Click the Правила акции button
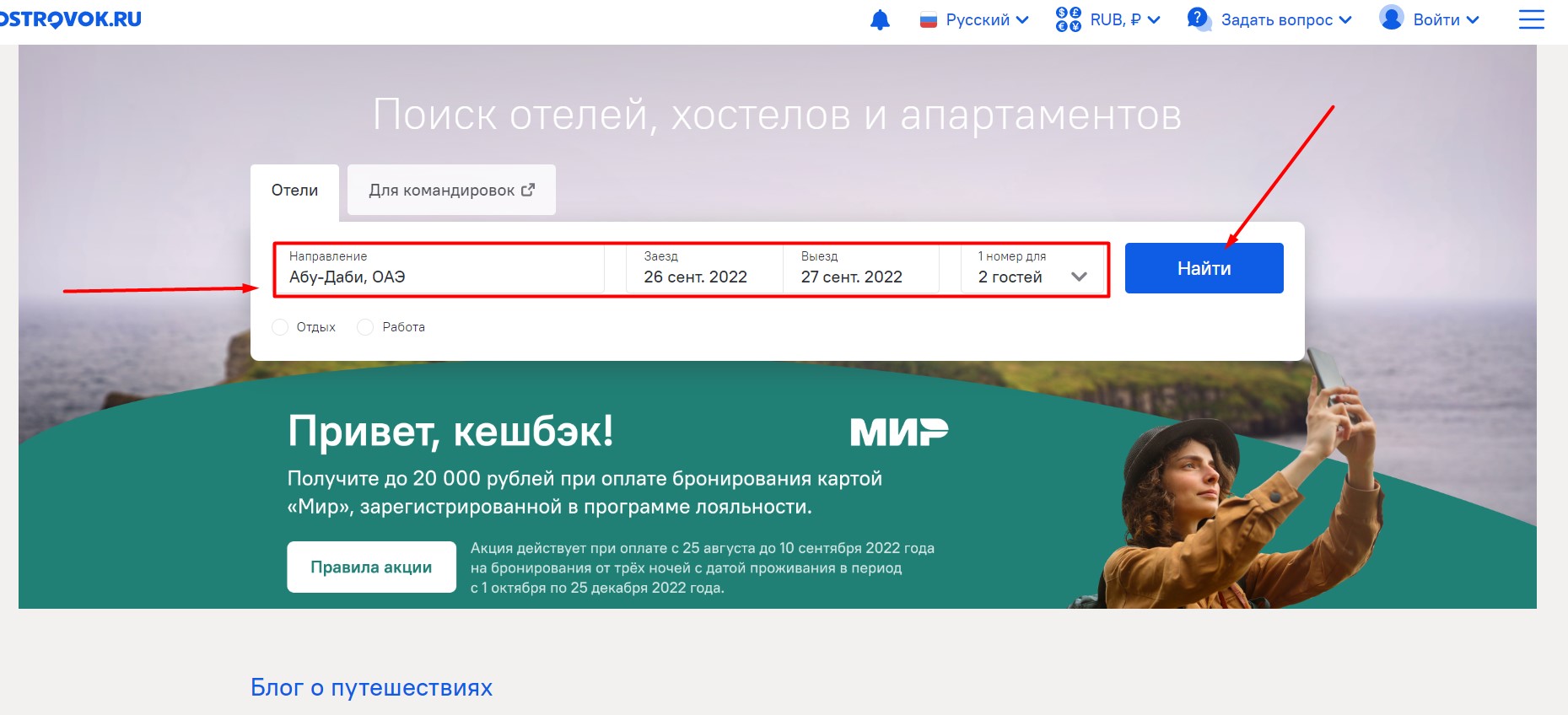Image resolution: width=1568 pixels, height=715 pixels. click(371, 567)
